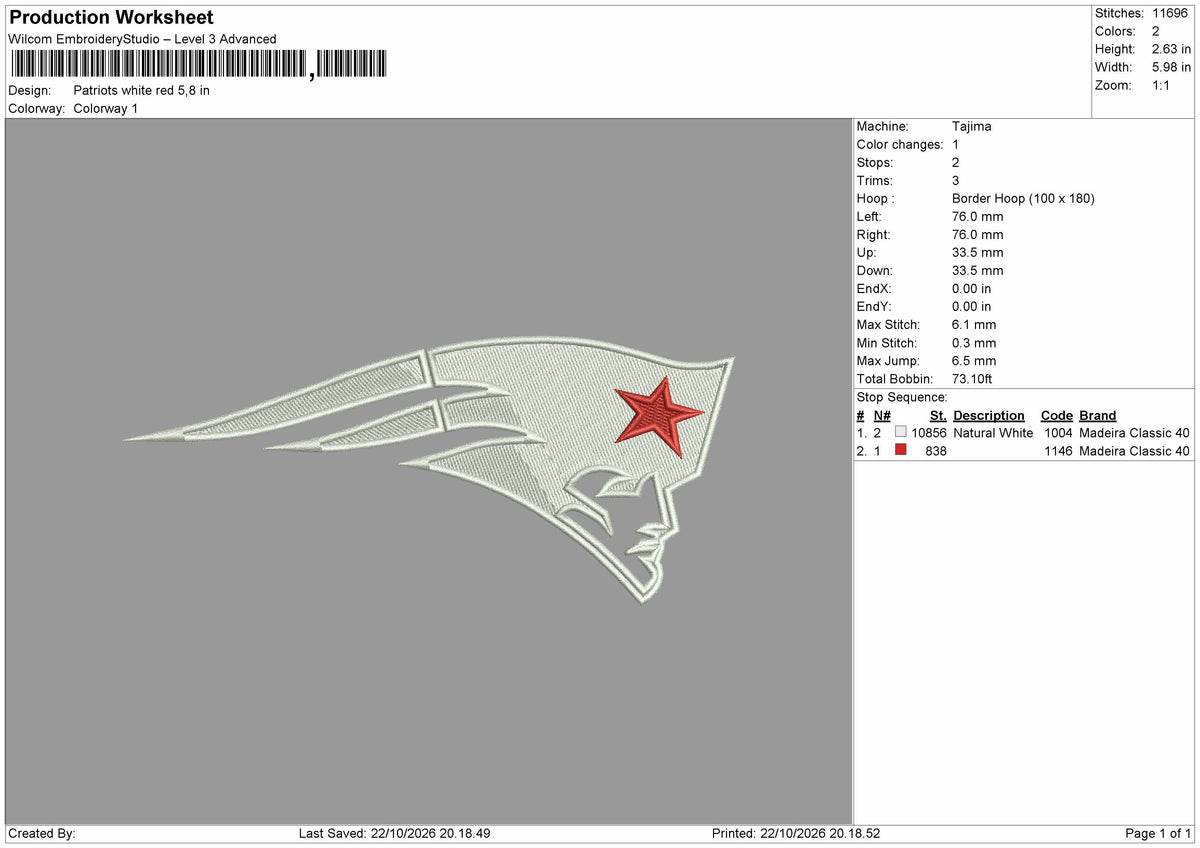Click the 'Brand' column header

pyautogui.click(x=1098, y=415)
